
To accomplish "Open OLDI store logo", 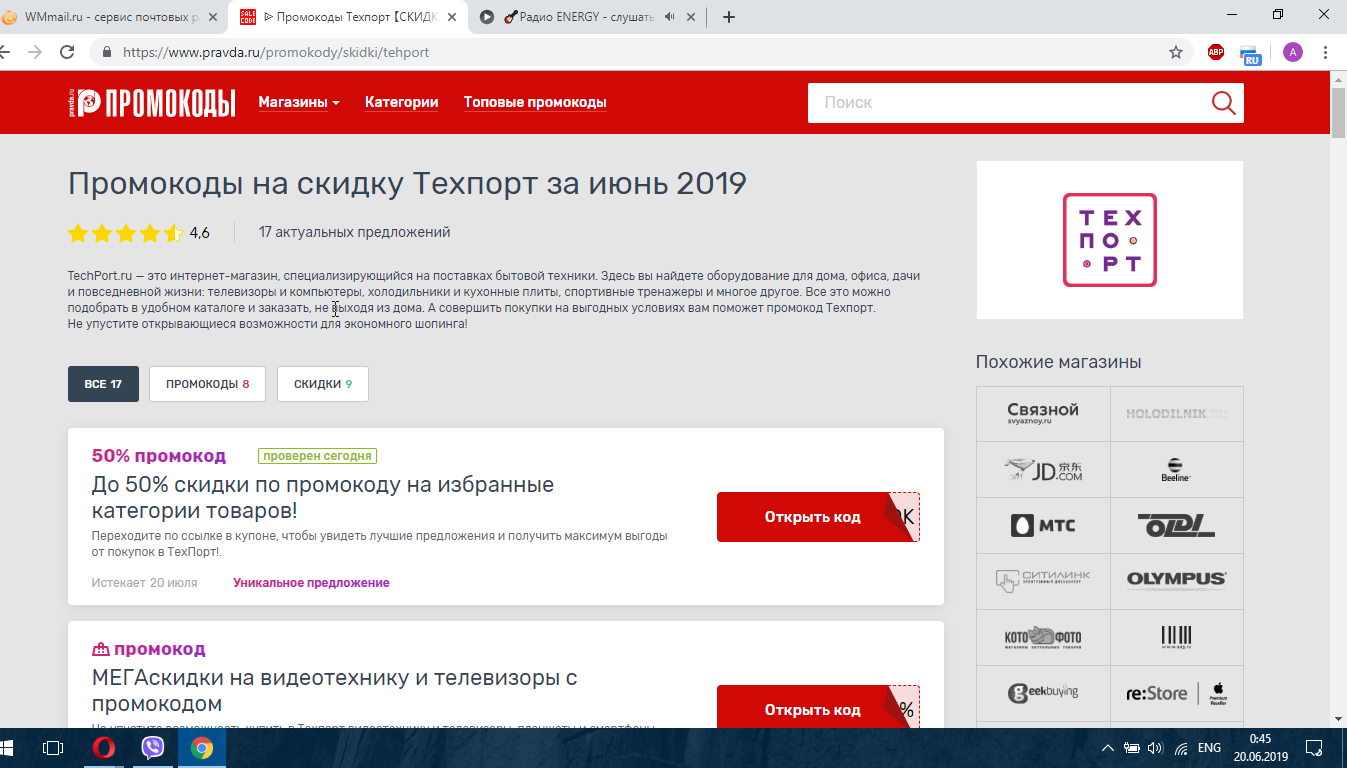I will (x=1177, y=526).
